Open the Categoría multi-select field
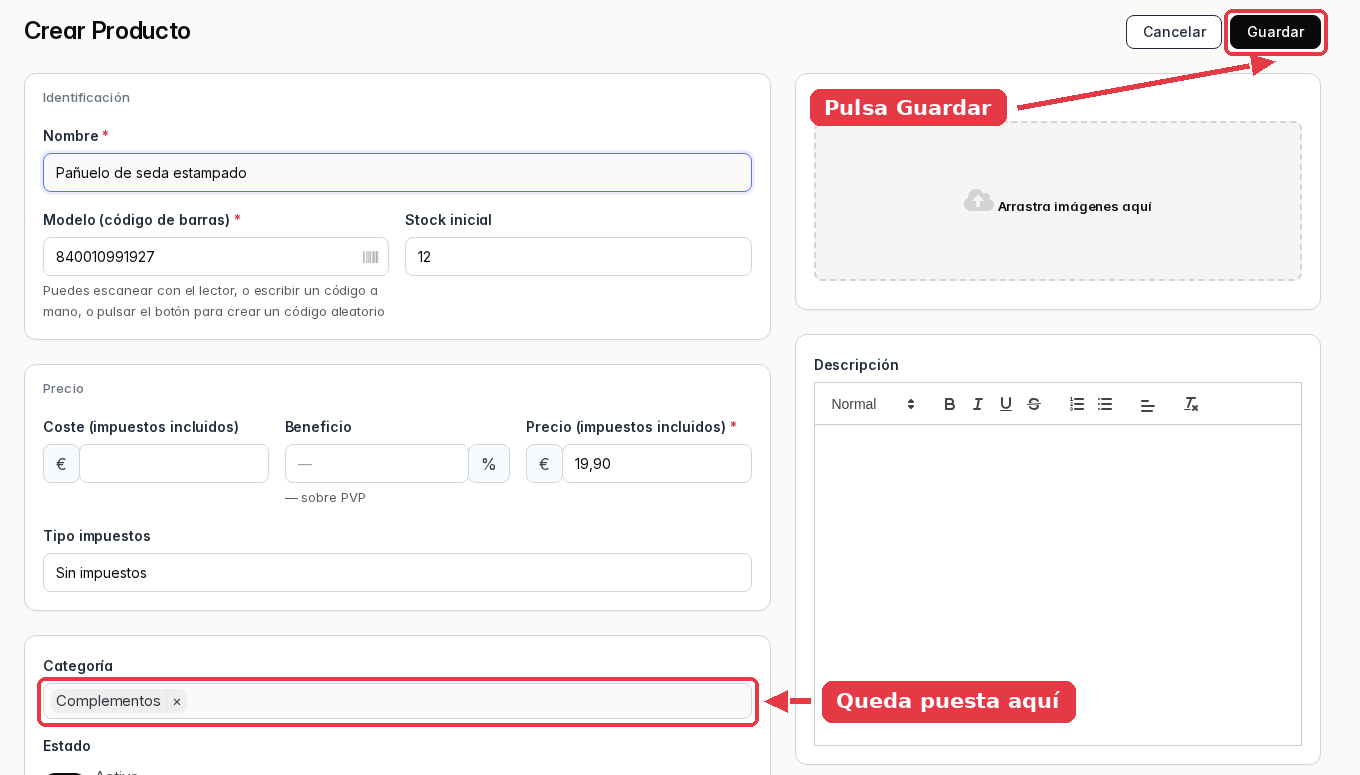This screenshot has height=775, width=1360. (x=397, y=701)
